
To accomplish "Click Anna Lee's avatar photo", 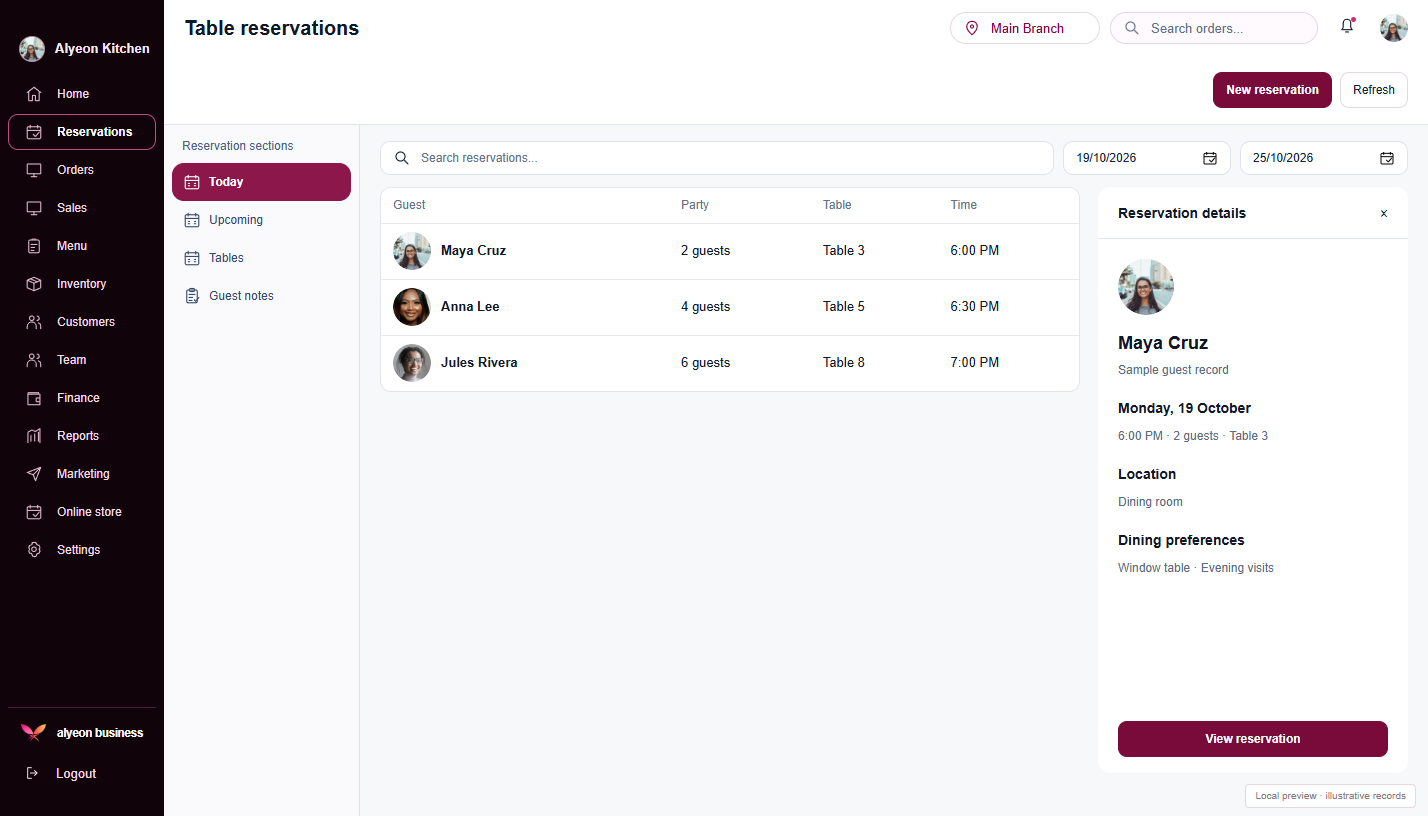I will point(412,307).
